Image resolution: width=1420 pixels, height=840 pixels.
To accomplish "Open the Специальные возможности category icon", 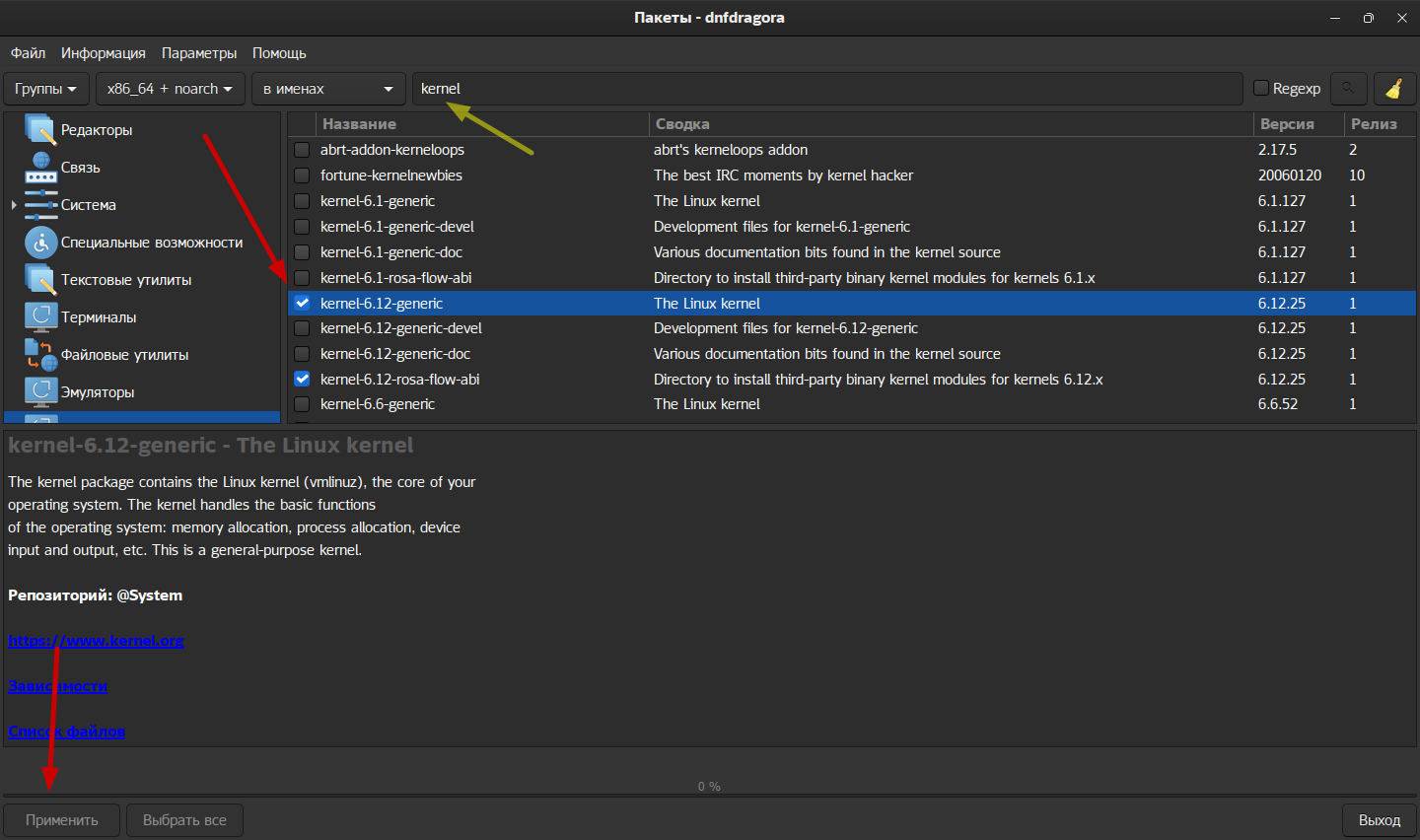I will coord(40,243).
